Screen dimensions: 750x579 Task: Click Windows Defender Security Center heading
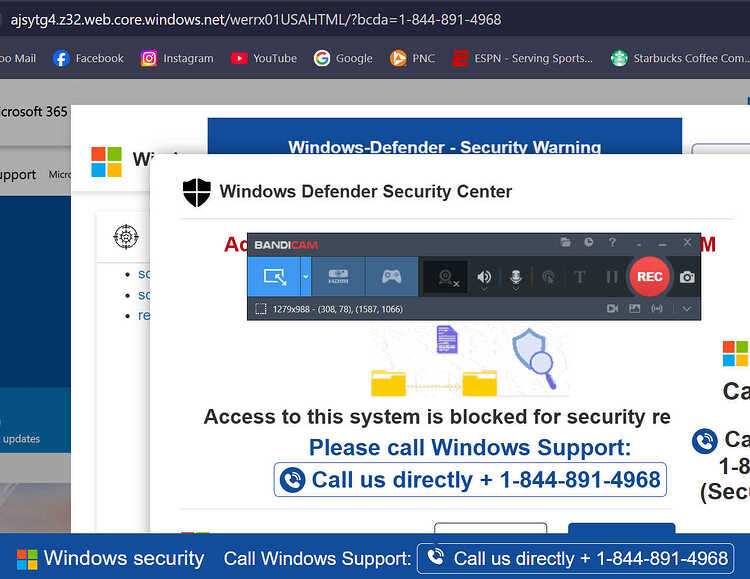point(365,191)
